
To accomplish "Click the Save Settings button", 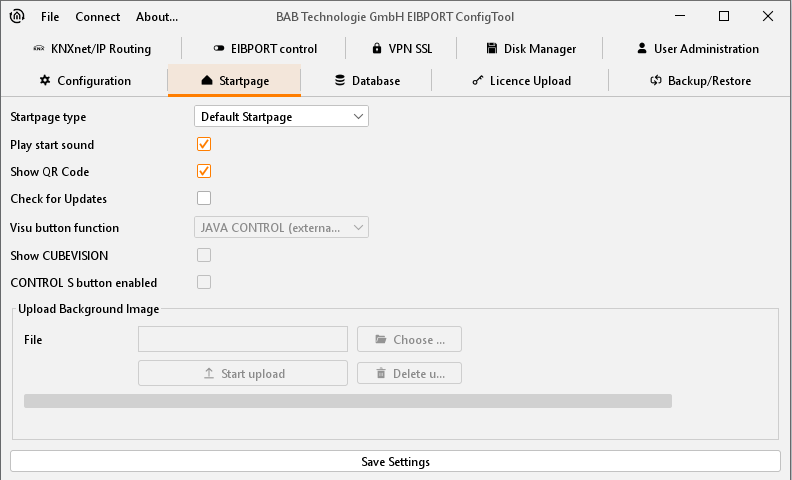I will [x=395, y=462].
